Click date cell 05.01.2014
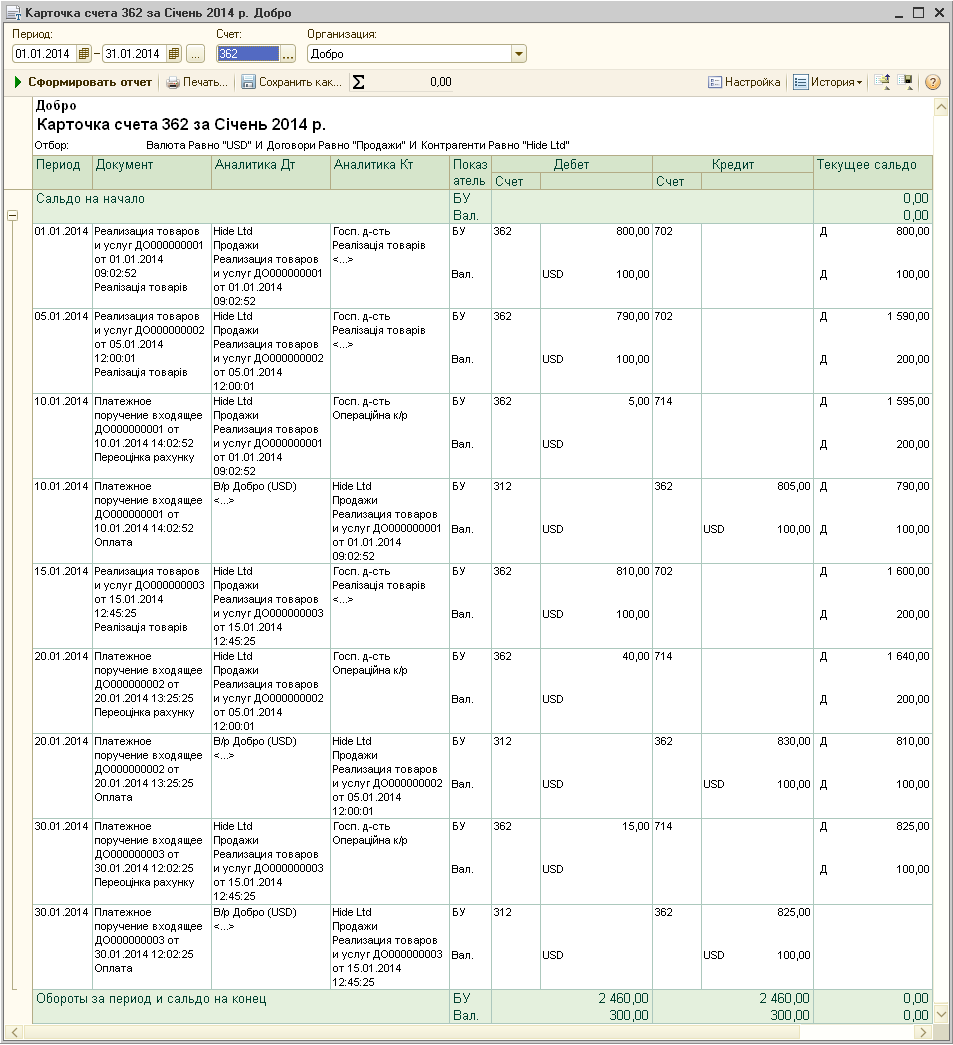 tap(61, 316)
